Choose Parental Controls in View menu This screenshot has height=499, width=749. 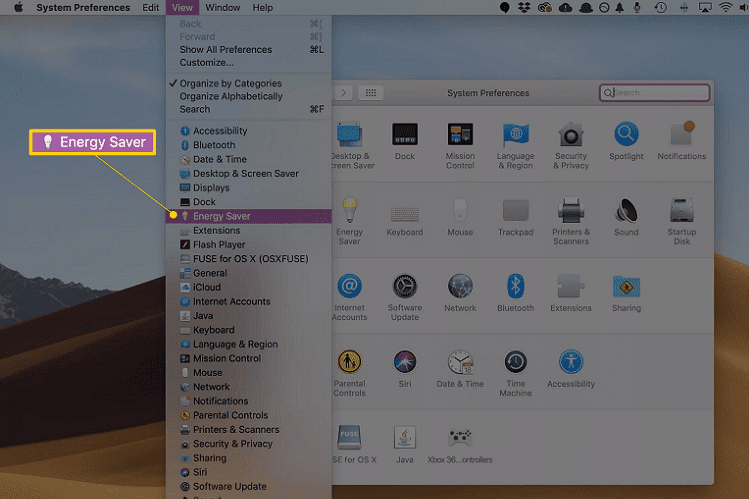pos(249,415)
